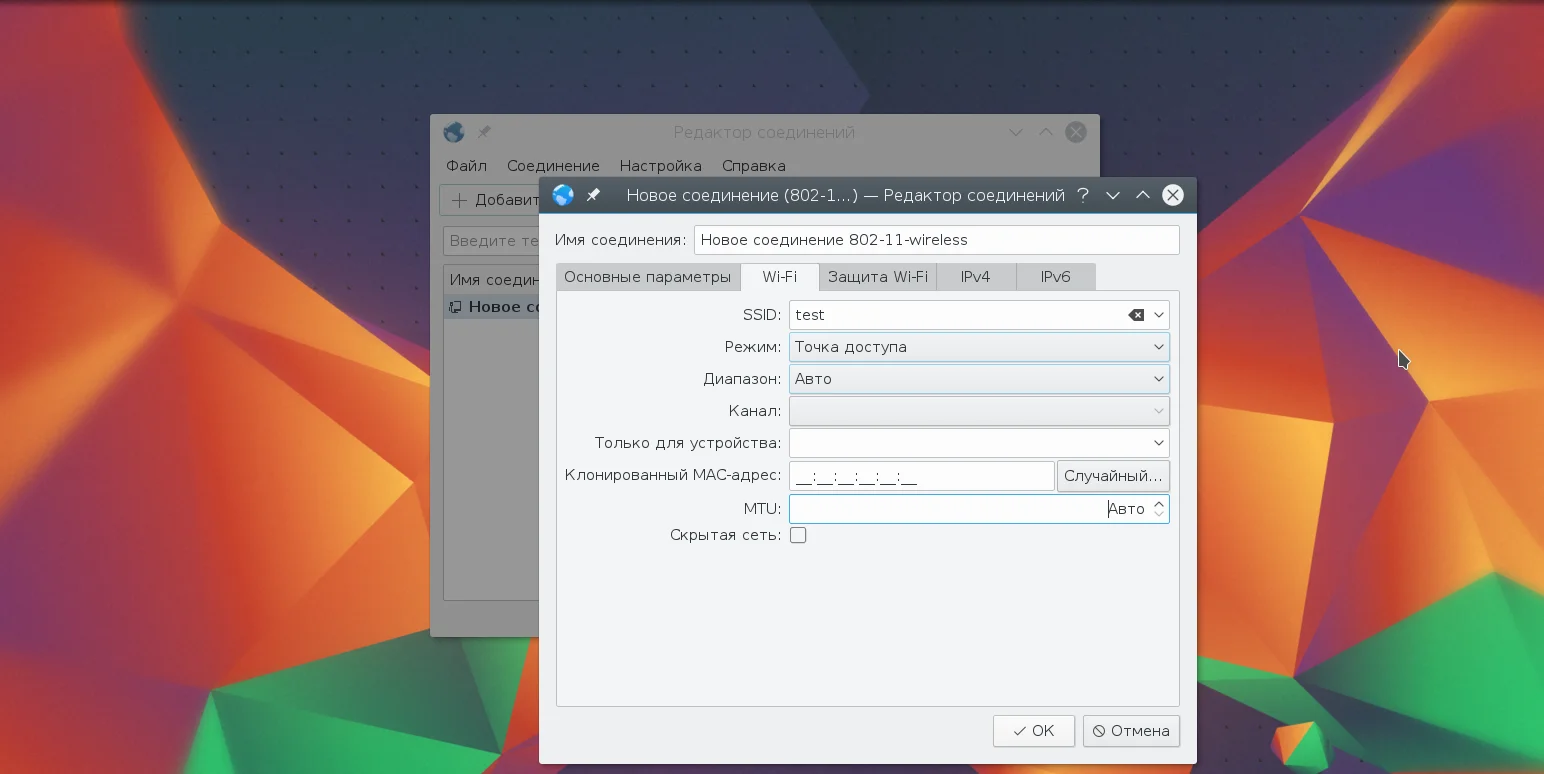Enable the Скрытая сеть checkbox
Viewport: 1544px width, 774px height.
click(x=798, y=535)
